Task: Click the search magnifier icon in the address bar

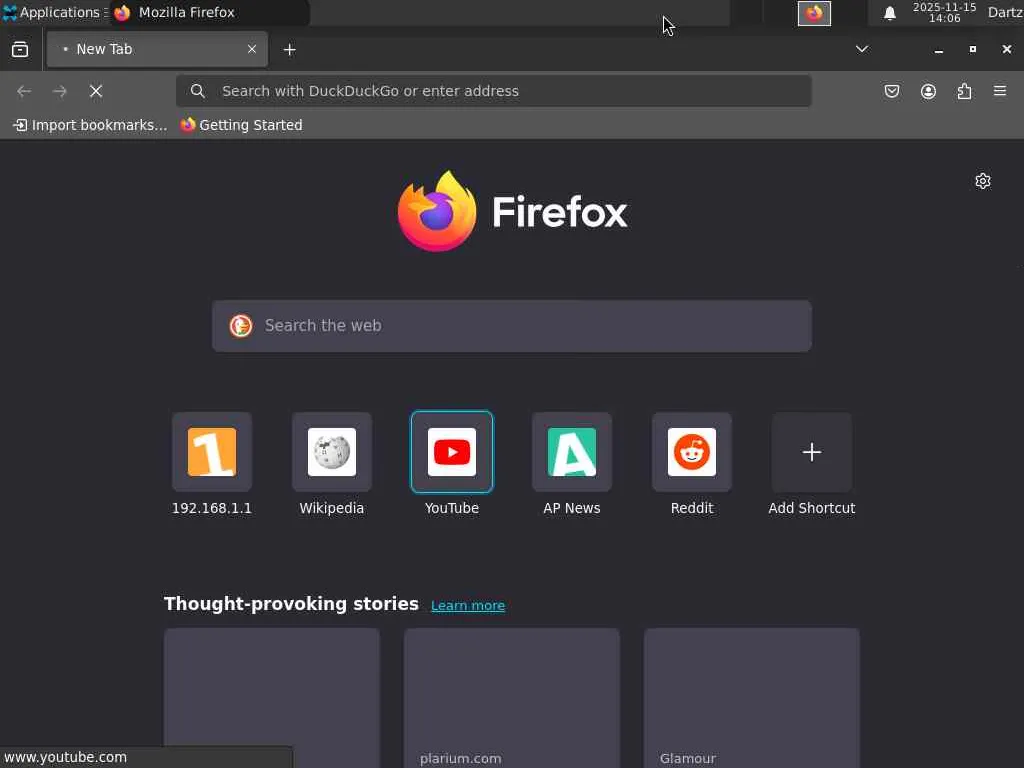Action: tap(197, 91)
